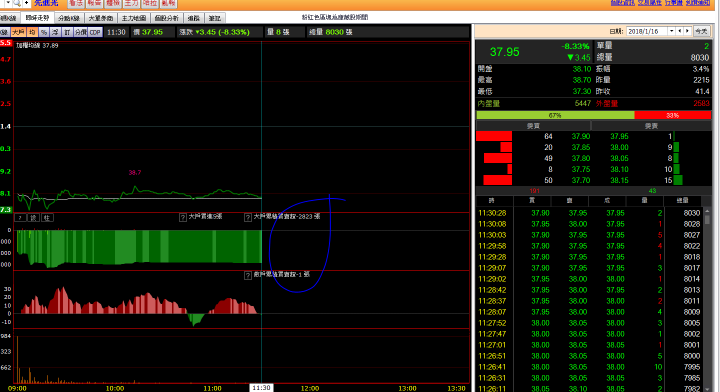Click ask price 38.15 in order book
This screenshot has width=720, height=392.
coord(619,180)
